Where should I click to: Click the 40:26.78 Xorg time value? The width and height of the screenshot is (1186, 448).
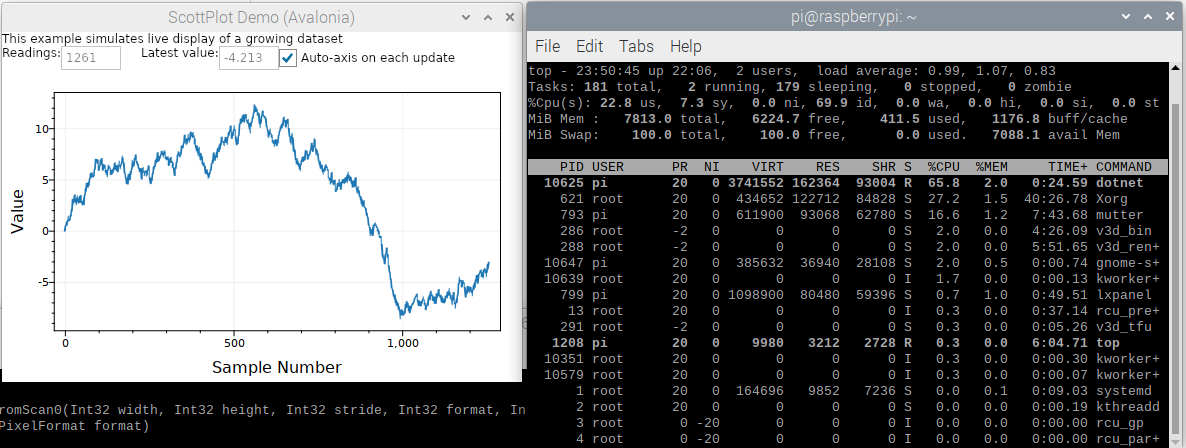point(1057,199)
